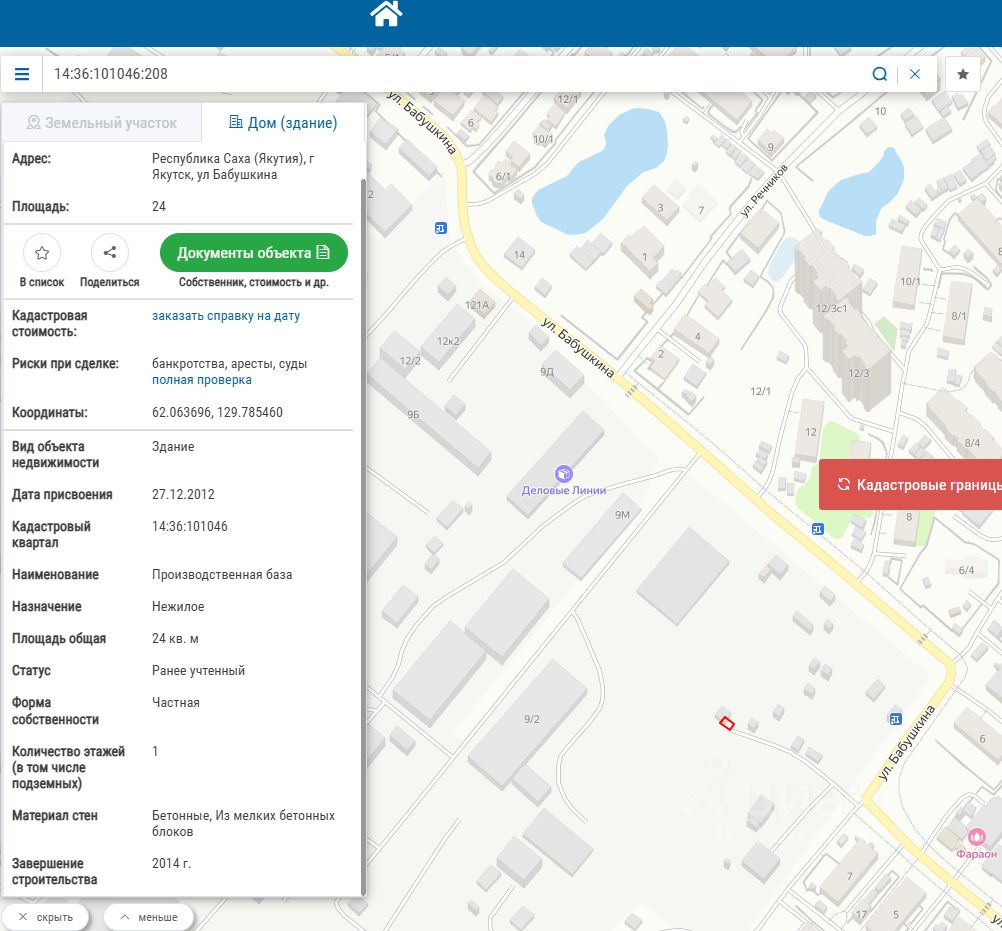Switch to Земельный участок tab
1002x931 pixels.
tap(101, 123)
